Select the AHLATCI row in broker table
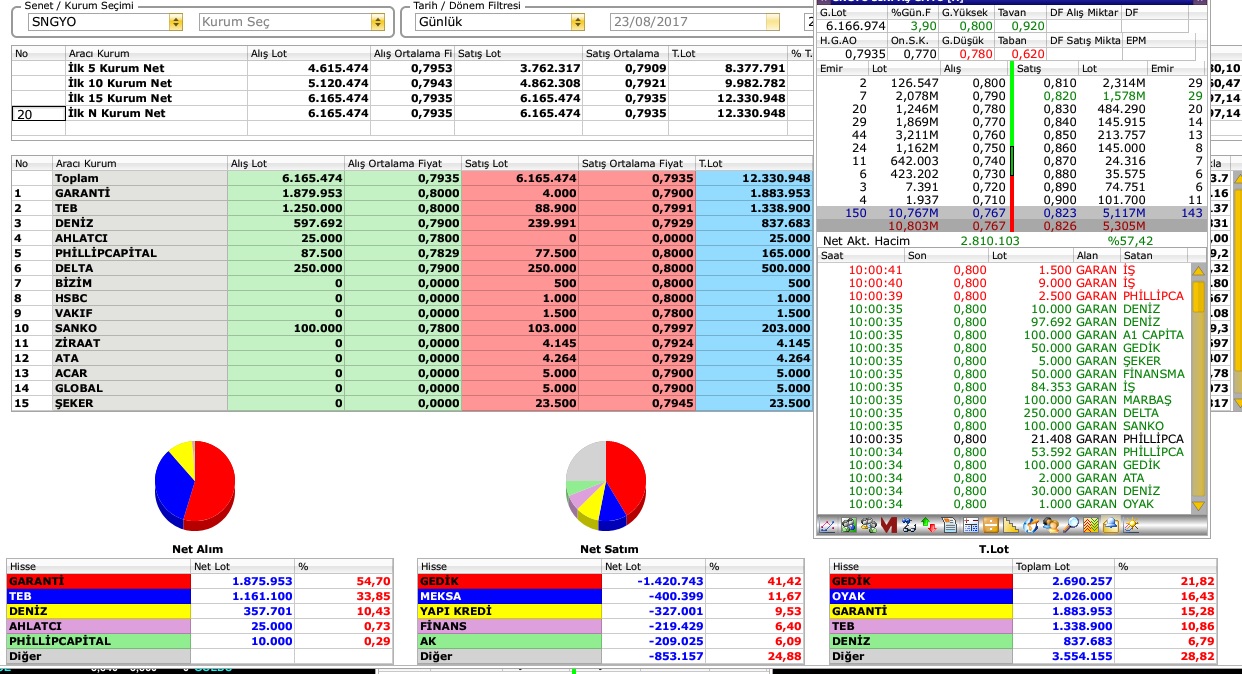Screen dimensions: 1242x674 410,238
